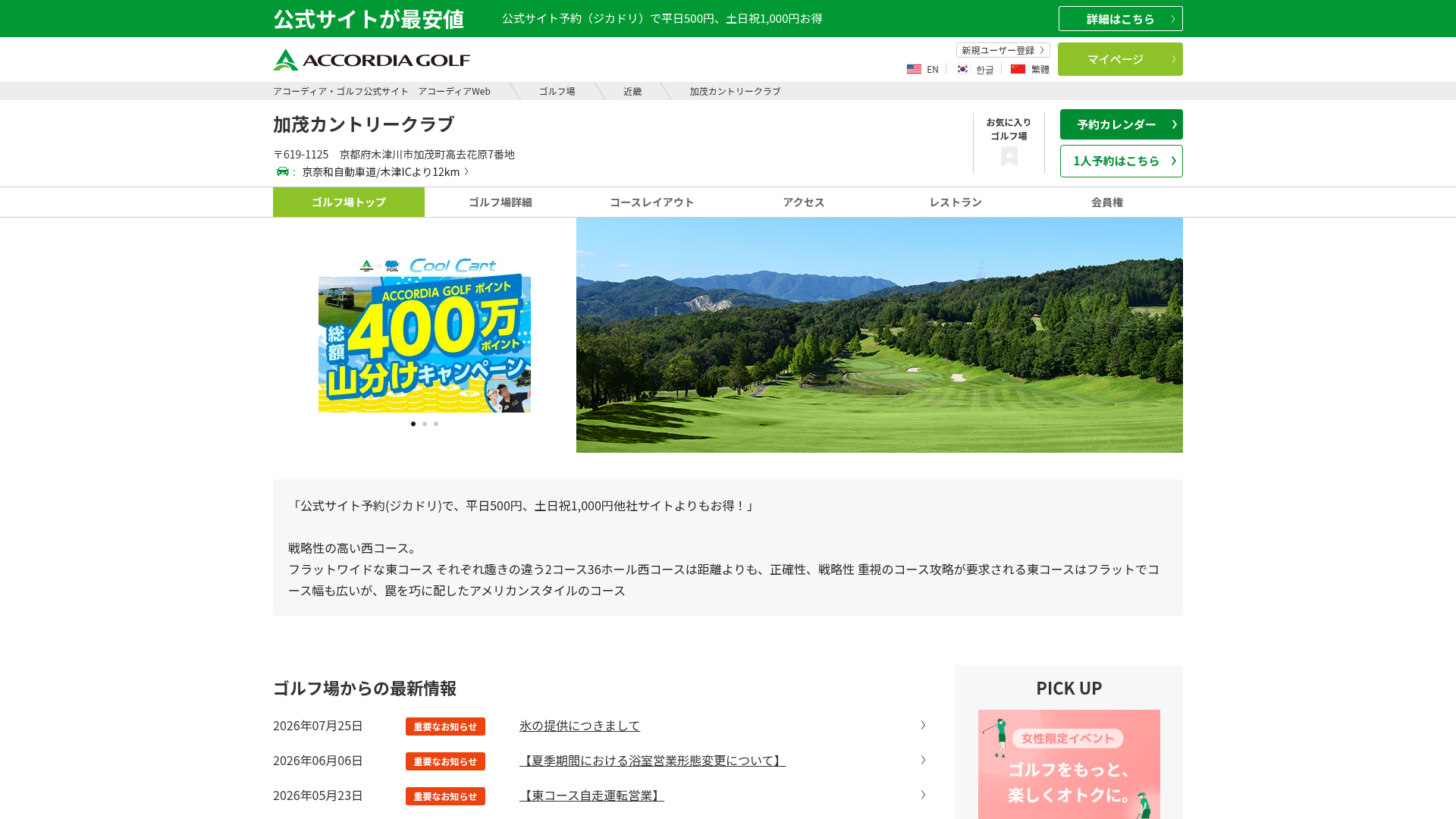Switch language to EN
The image size is (1456, 819).
coord(933,70)
